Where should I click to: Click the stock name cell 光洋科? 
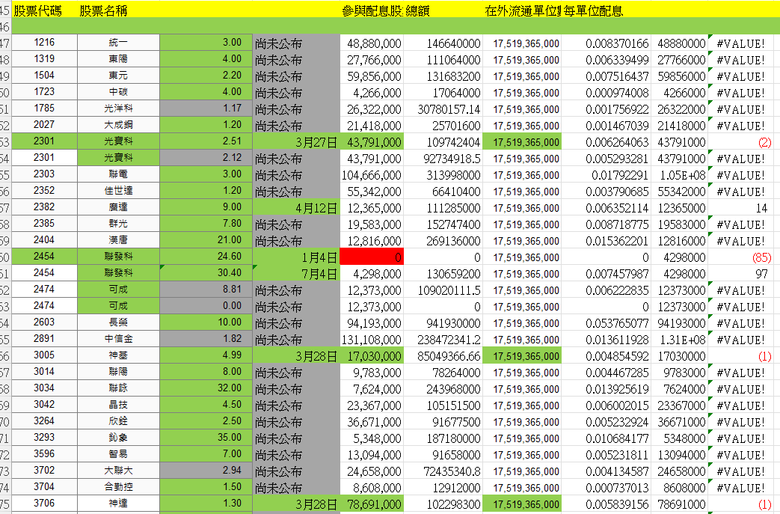(x=118, y=108)
